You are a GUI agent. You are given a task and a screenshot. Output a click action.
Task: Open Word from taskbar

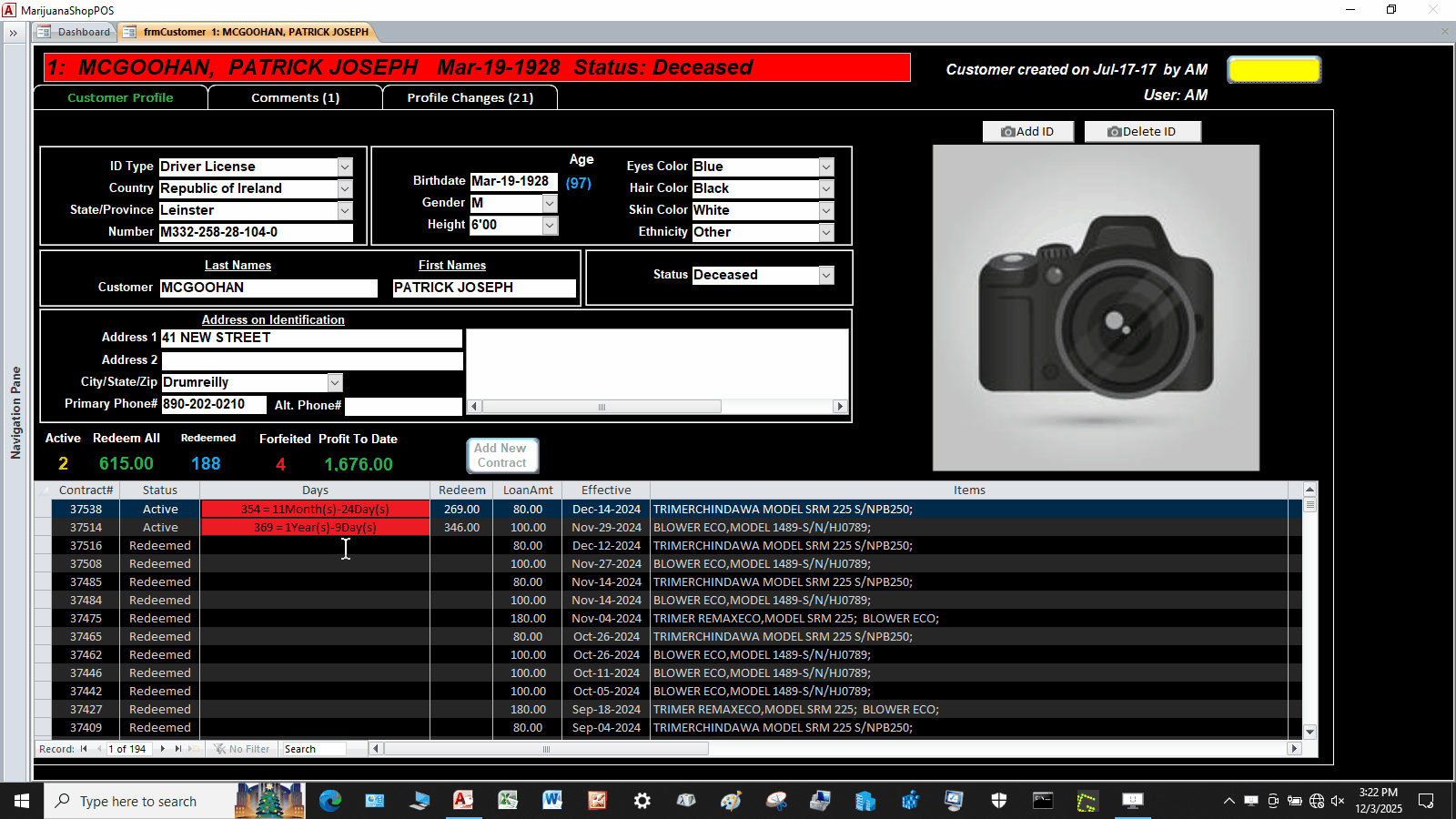[552, 801]
